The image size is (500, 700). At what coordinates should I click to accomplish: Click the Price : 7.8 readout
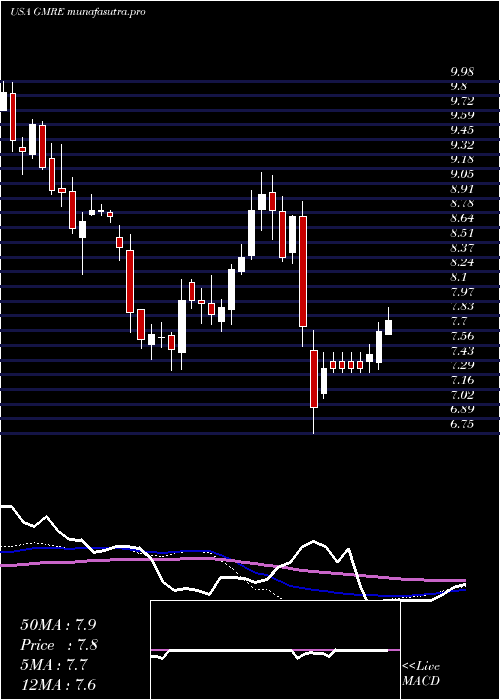(x=59, y=645)
